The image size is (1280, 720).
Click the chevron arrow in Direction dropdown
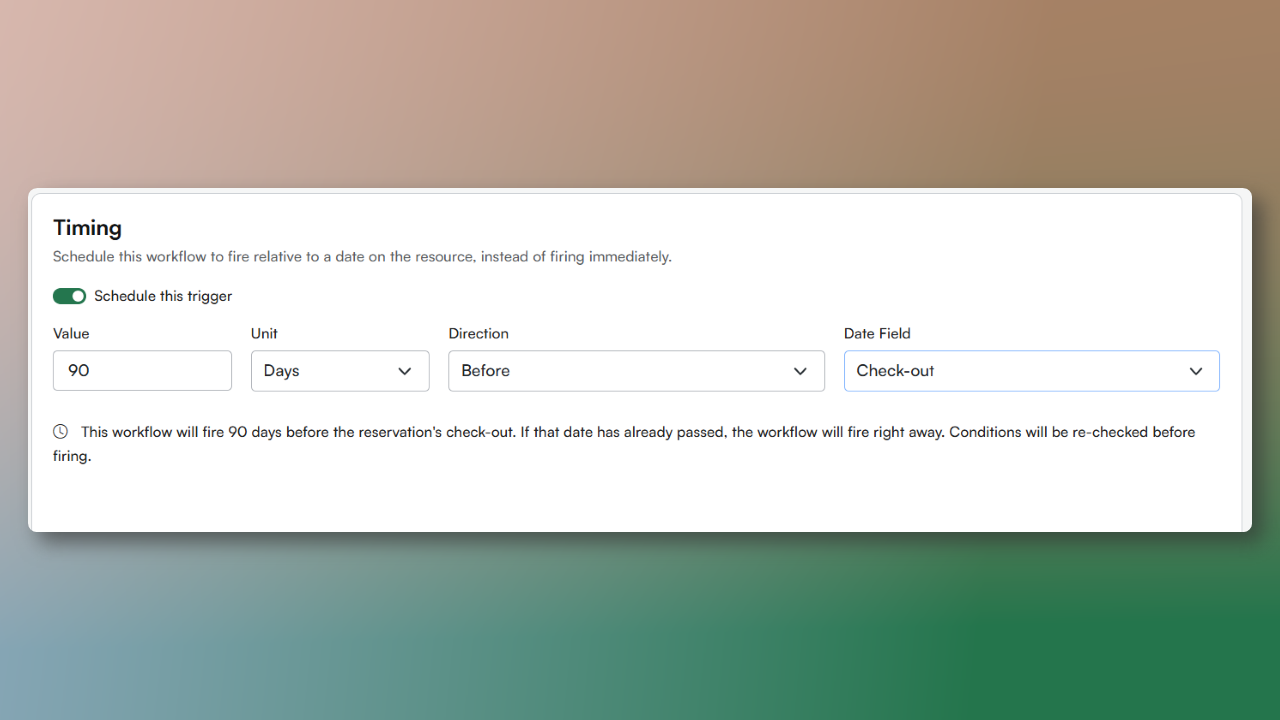tap(800, 371)
